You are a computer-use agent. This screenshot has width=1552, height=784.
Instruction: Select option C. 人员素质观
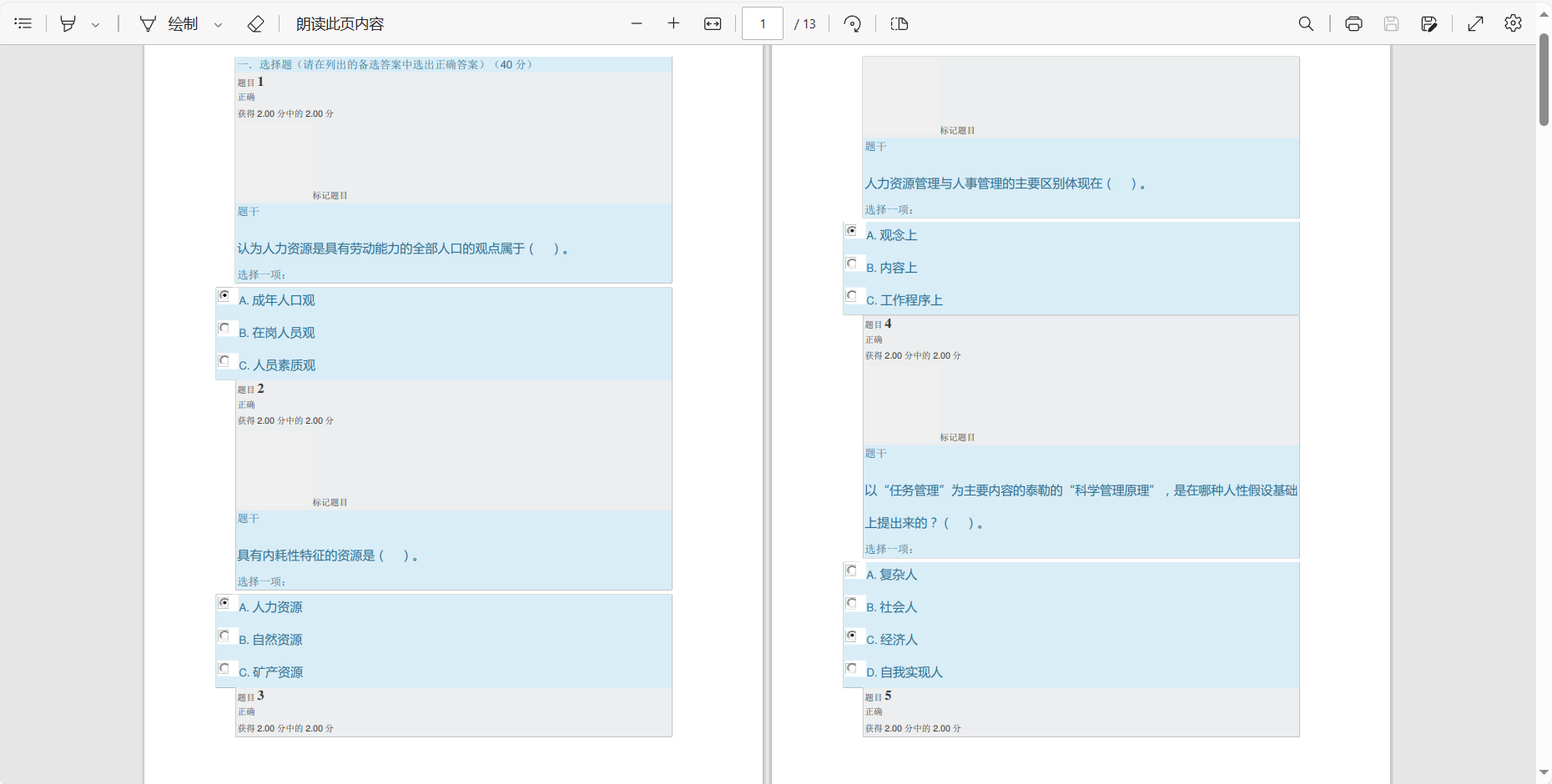224,360
